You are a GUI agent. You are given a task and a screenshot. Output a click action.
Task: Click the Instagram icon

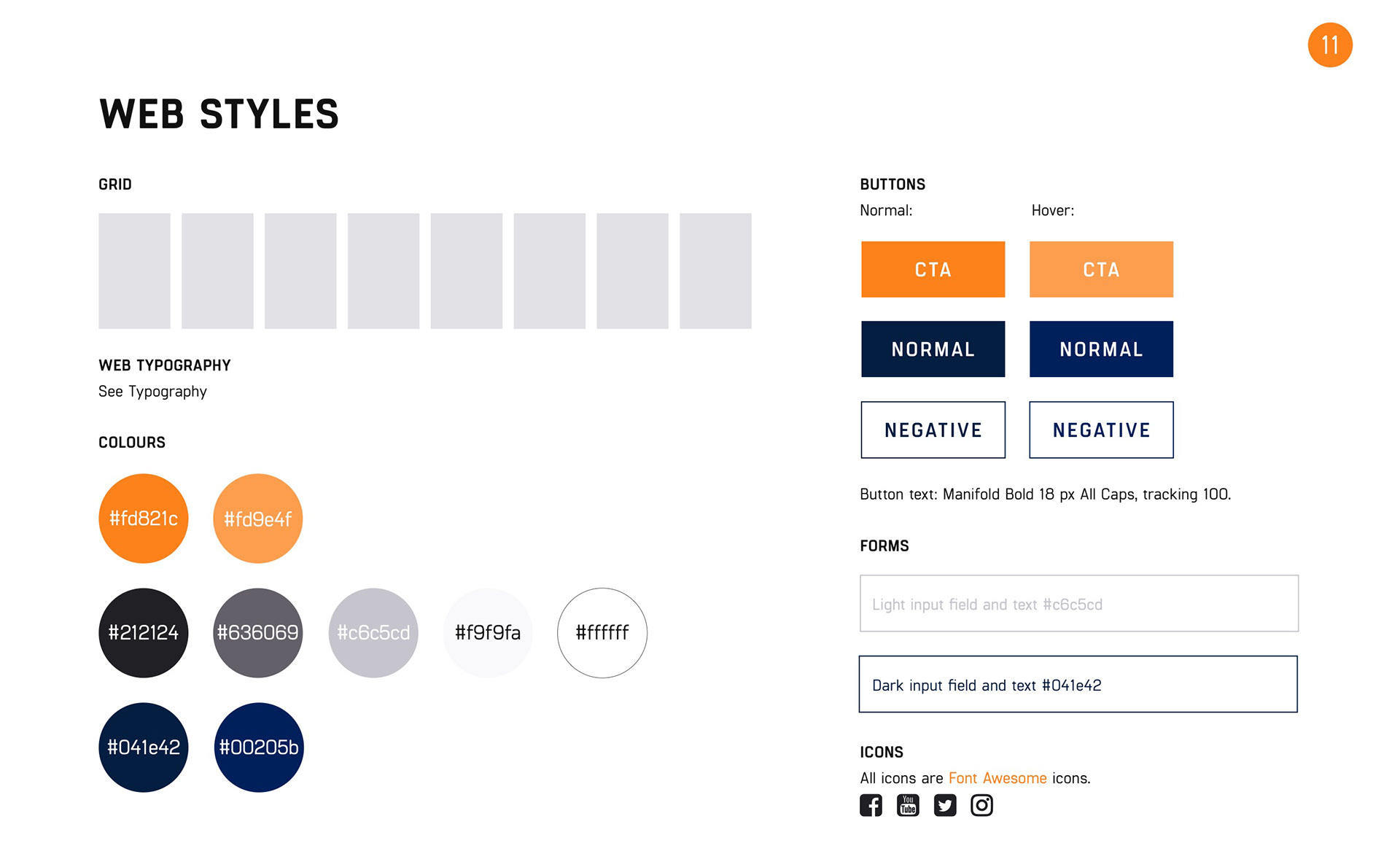point(981,805)
